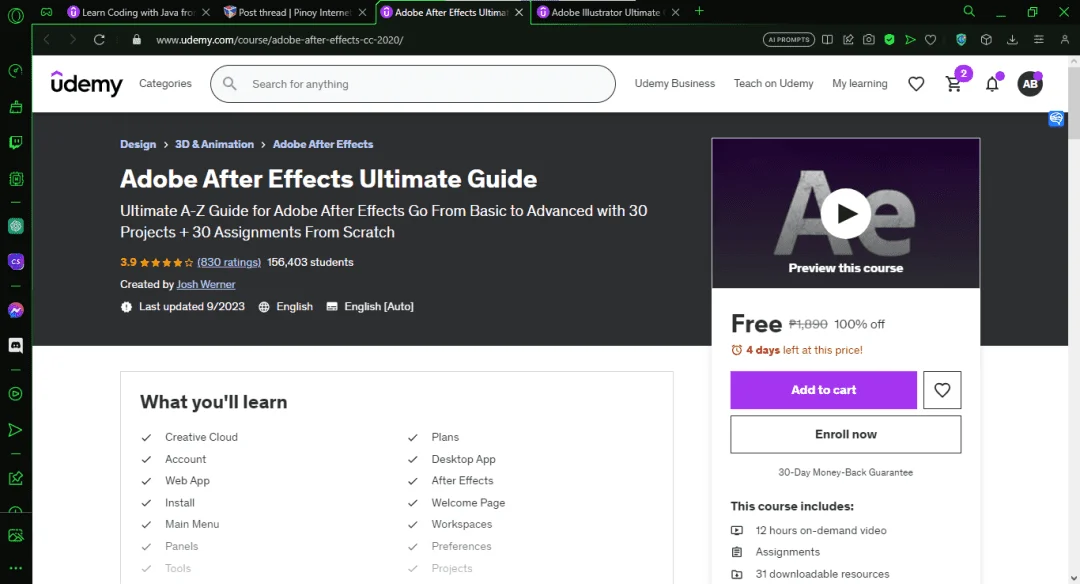
Task: Open My Flow arrow icon in sidebar
Action: [x=15, y=430]
